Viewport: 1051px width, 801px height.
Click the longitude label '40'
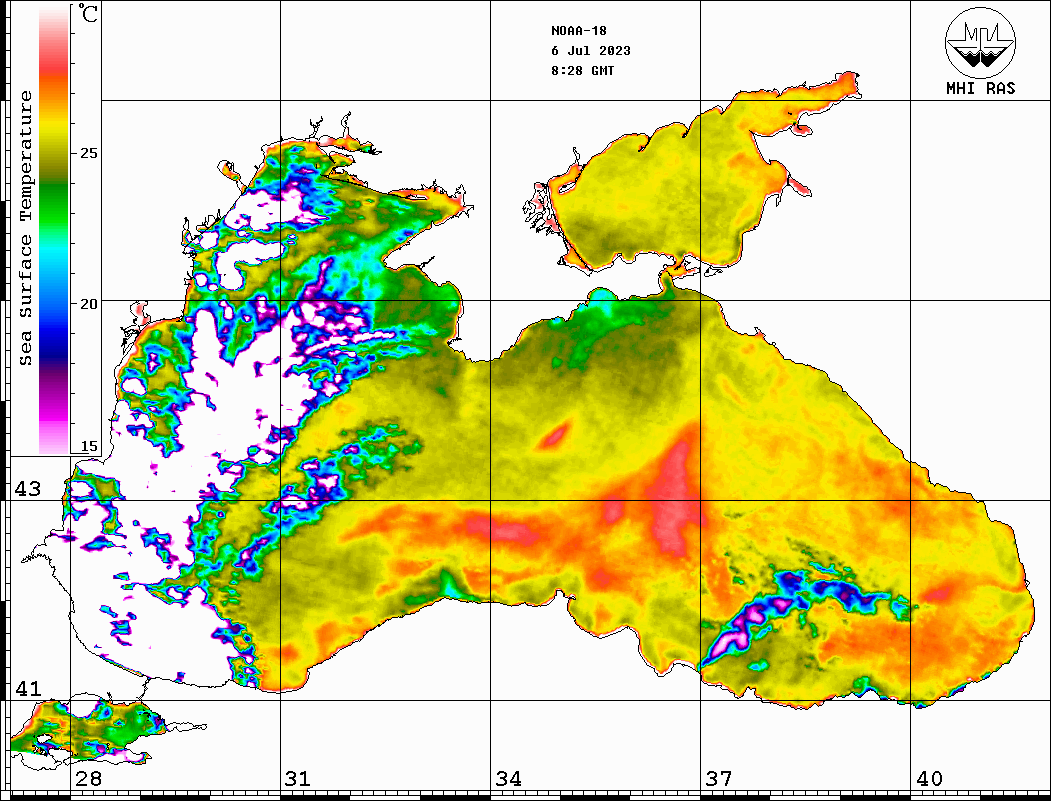coord(929,779)
